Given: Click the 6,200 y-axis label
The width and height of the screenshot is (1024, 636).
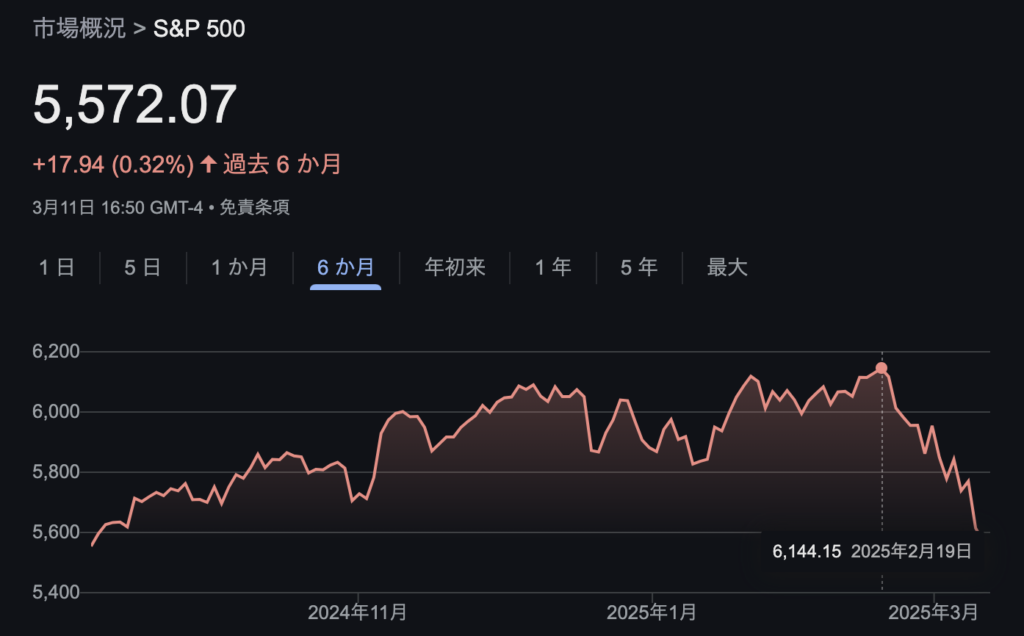Looking at the screenshot, I should 57,352.
